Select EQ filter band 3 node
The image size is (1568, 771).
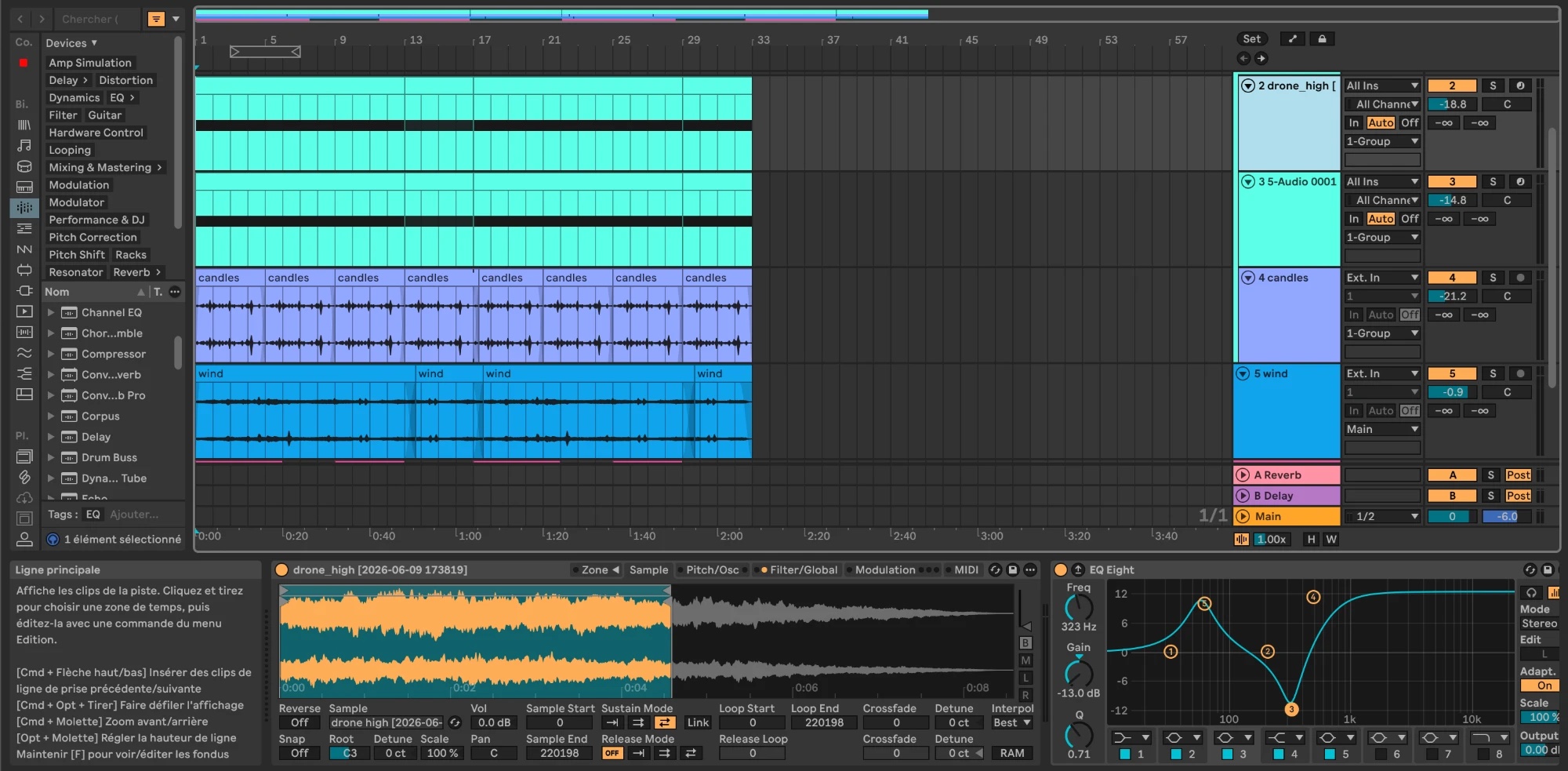pyautogui.click(x=1290, y=709)
